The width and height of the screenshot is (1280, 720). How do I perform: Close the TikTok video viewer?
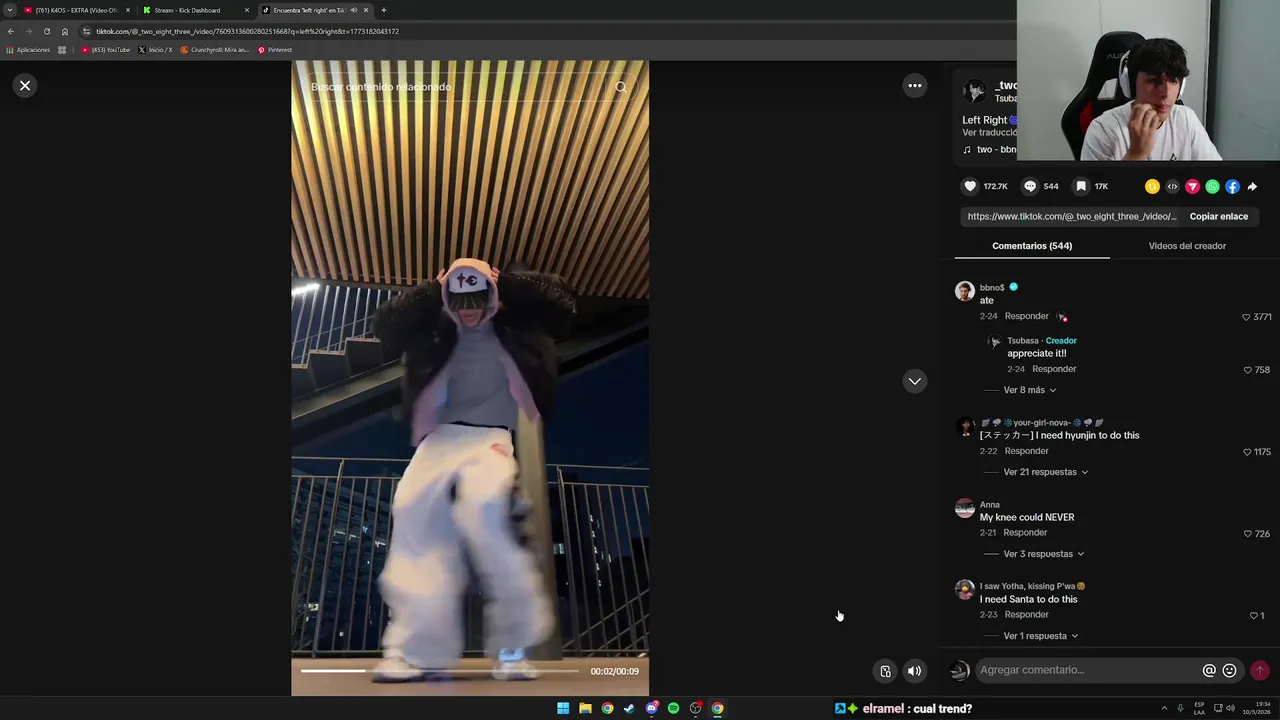25,86
